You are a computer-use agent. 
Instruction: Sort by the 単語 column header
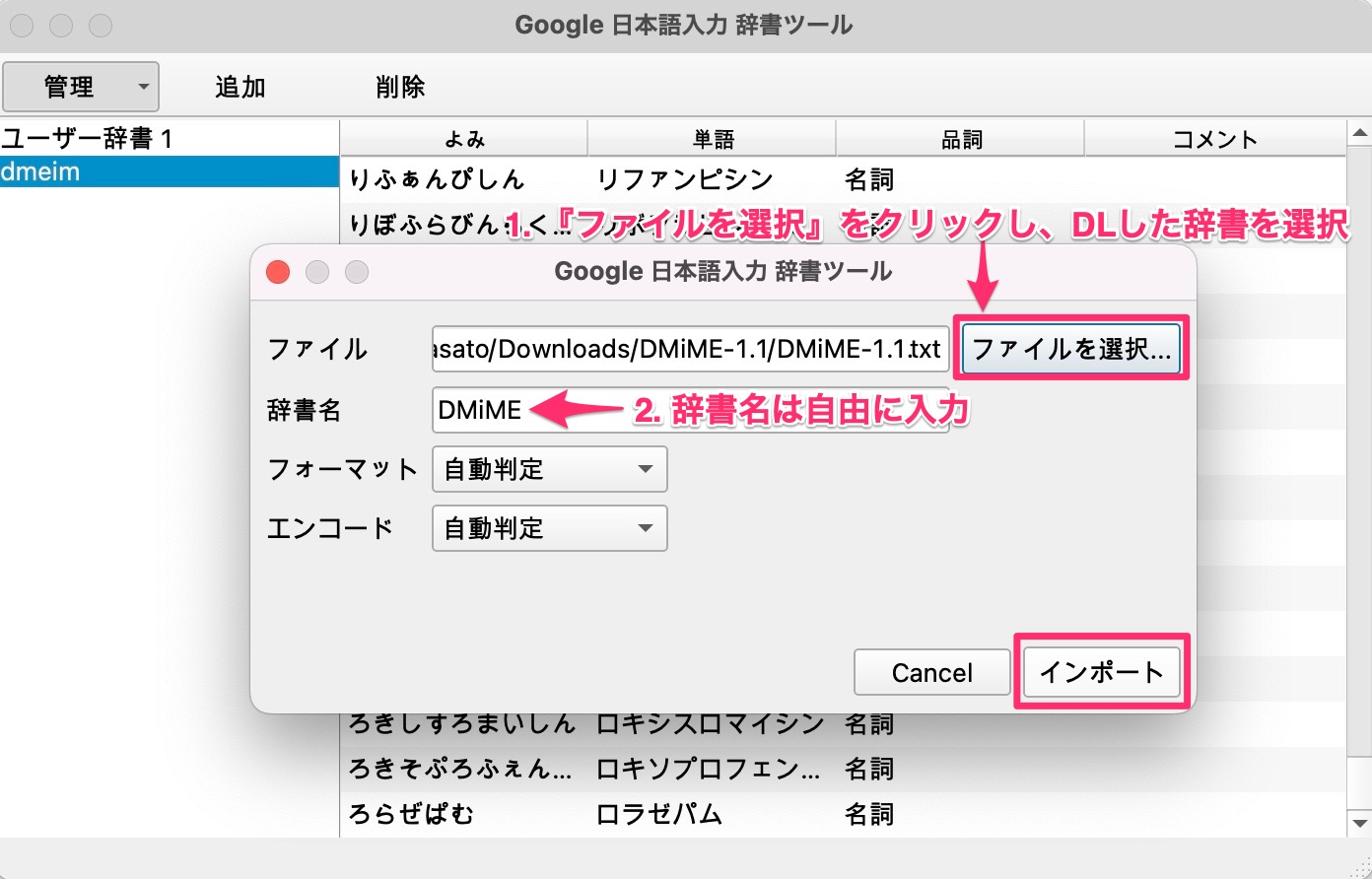pos(712,138)
